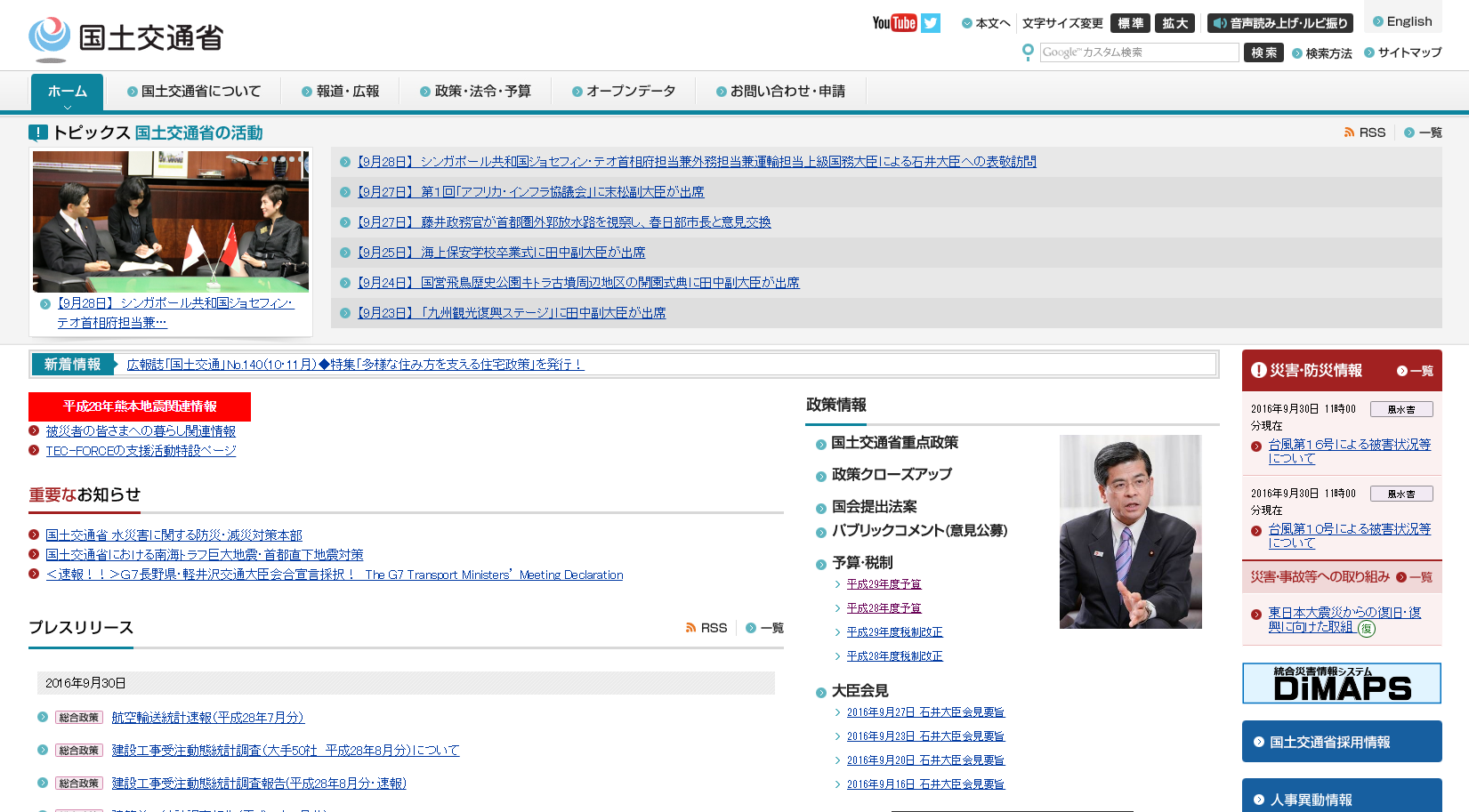Open 平成28年熊本地震関連情報 page
The height and width of the screenshot is (812, 1469).
pos(140,406)
